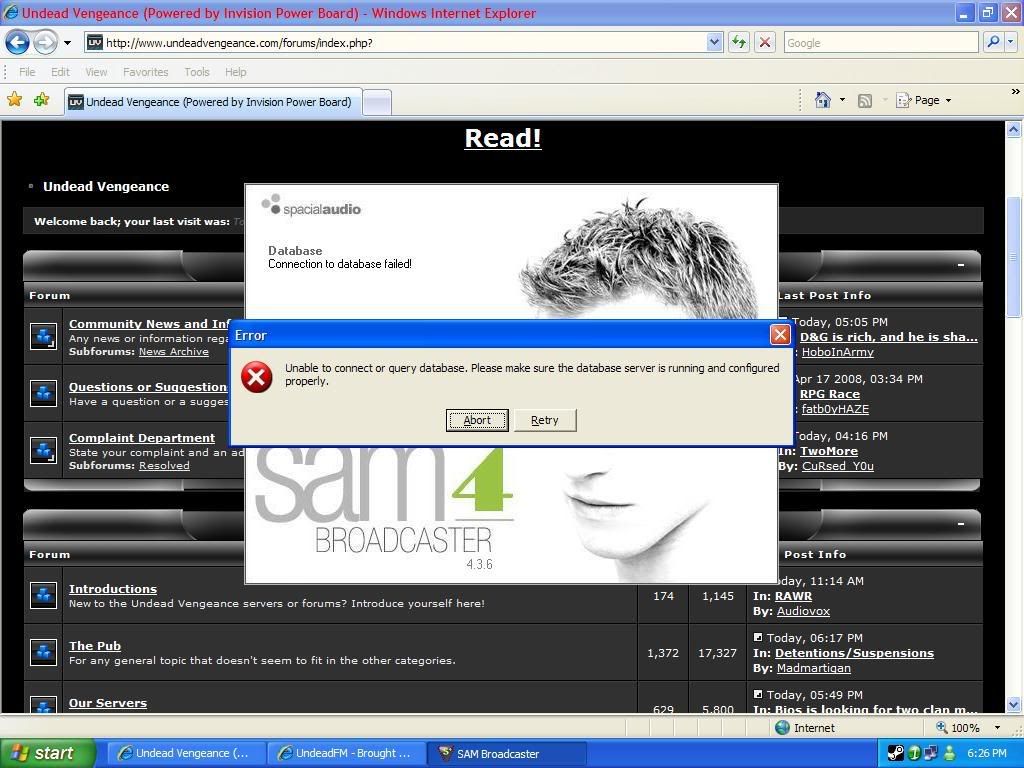Image resolution: width=1024 pixels, height=768 pixels.
Task: Open Audiovox user profile link
Action: click(803, 612)
